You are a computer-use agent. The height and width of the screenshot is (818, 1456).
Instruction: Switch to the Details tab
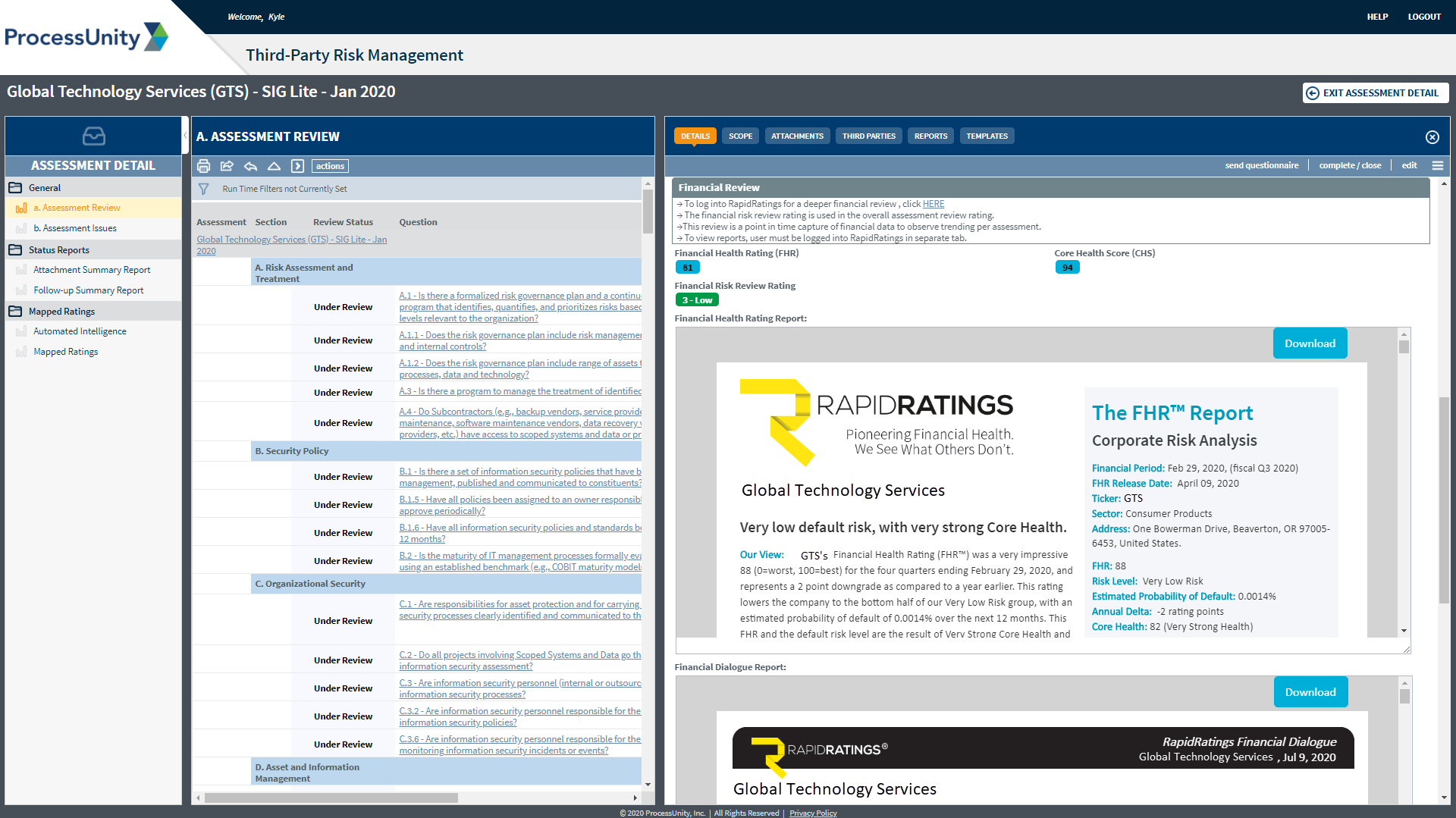[695, 136]
